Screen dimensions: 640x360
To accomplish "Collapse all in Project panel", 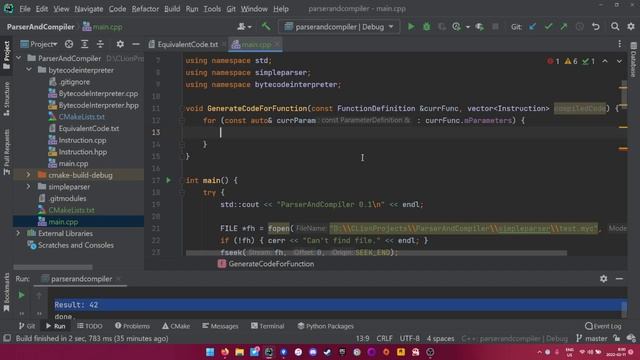I will click(x=100, y=44).
